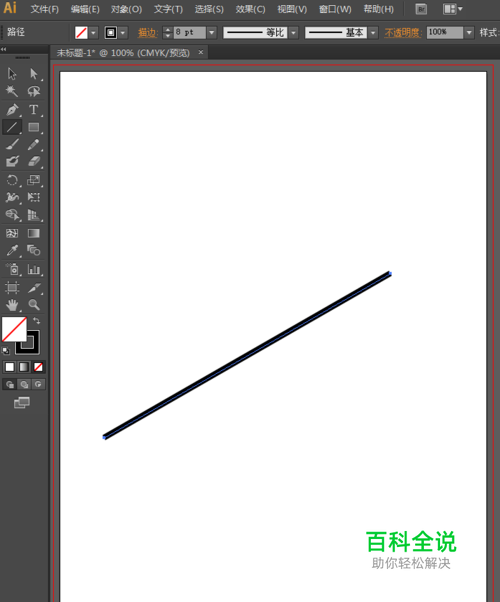
Task: Select the Free Transform tool
Action: click(33, 197)
